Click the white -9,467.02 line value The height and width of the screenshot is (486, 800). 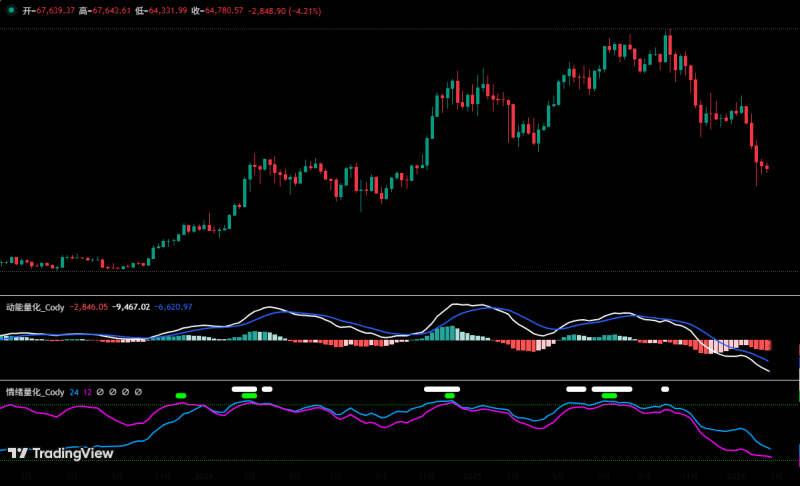131,307
